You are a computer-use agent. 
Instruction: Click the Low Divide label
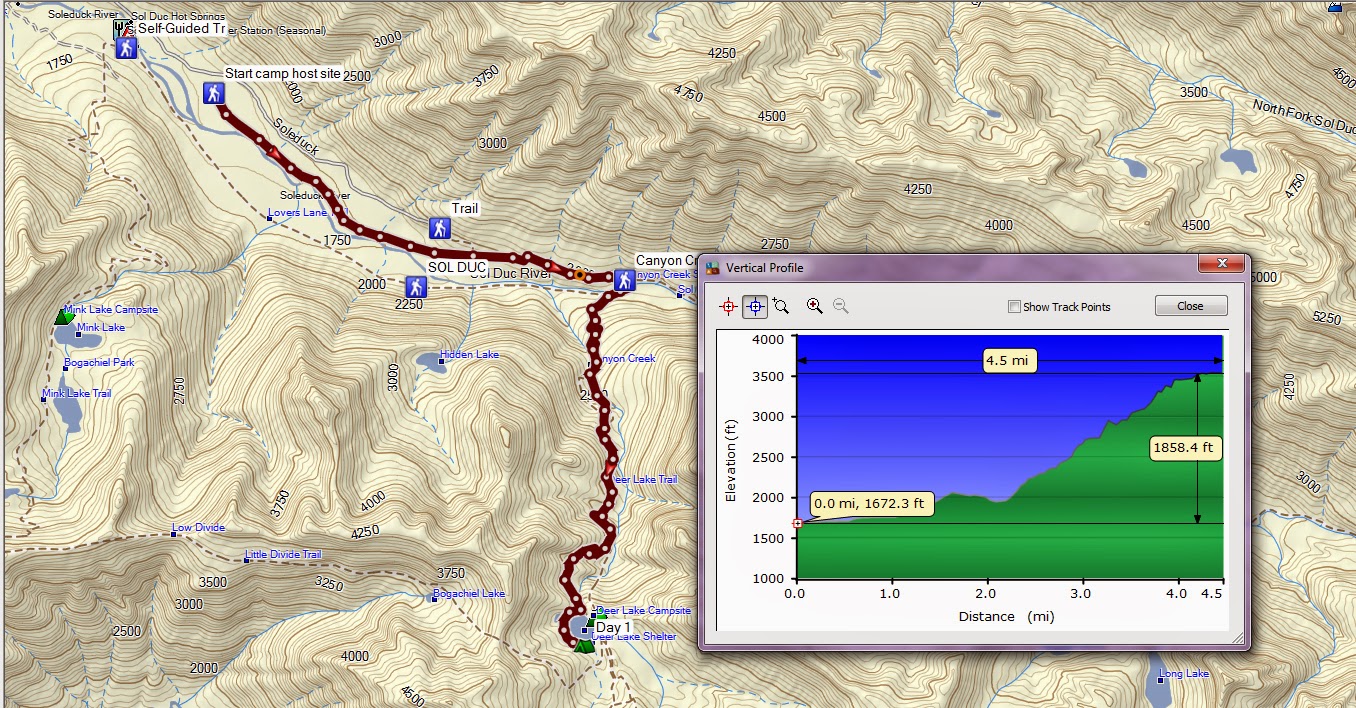click(x=198, y=528)
